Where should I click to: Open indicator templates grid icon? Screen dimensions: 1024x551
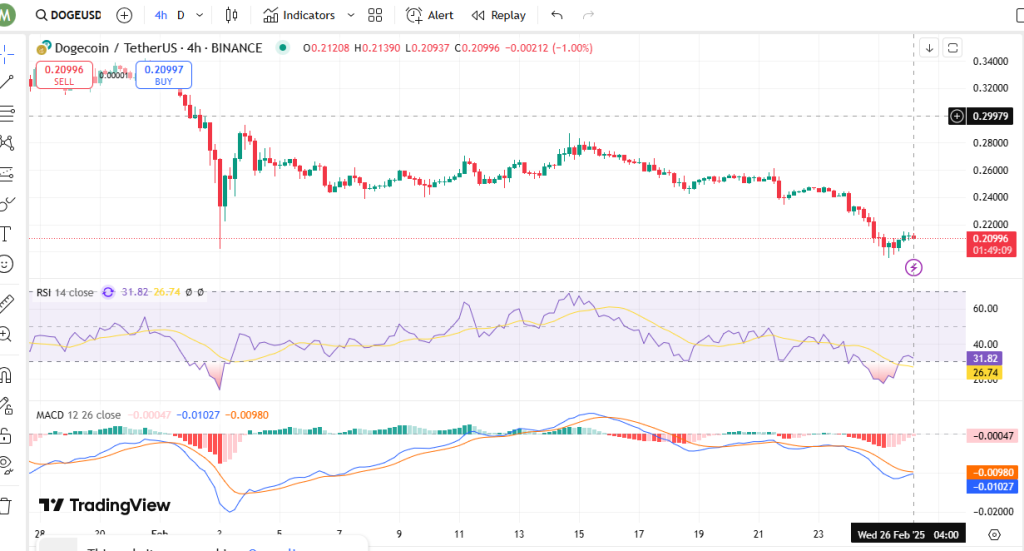[375, 15]
